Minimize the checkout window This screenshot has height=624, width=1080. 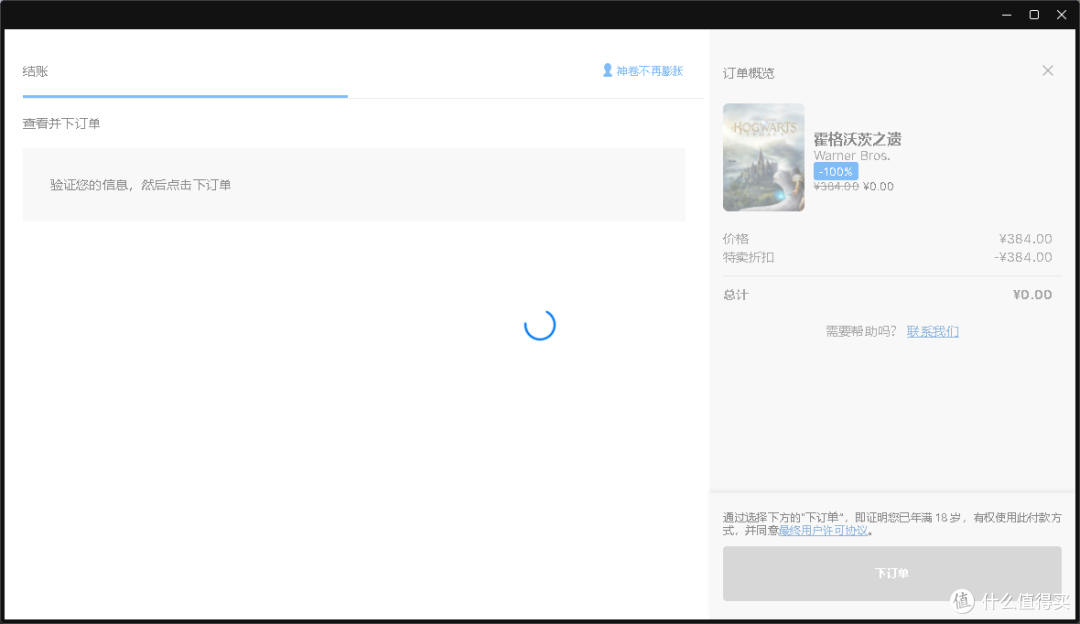pyautogui.click(x=1006, y=14)
